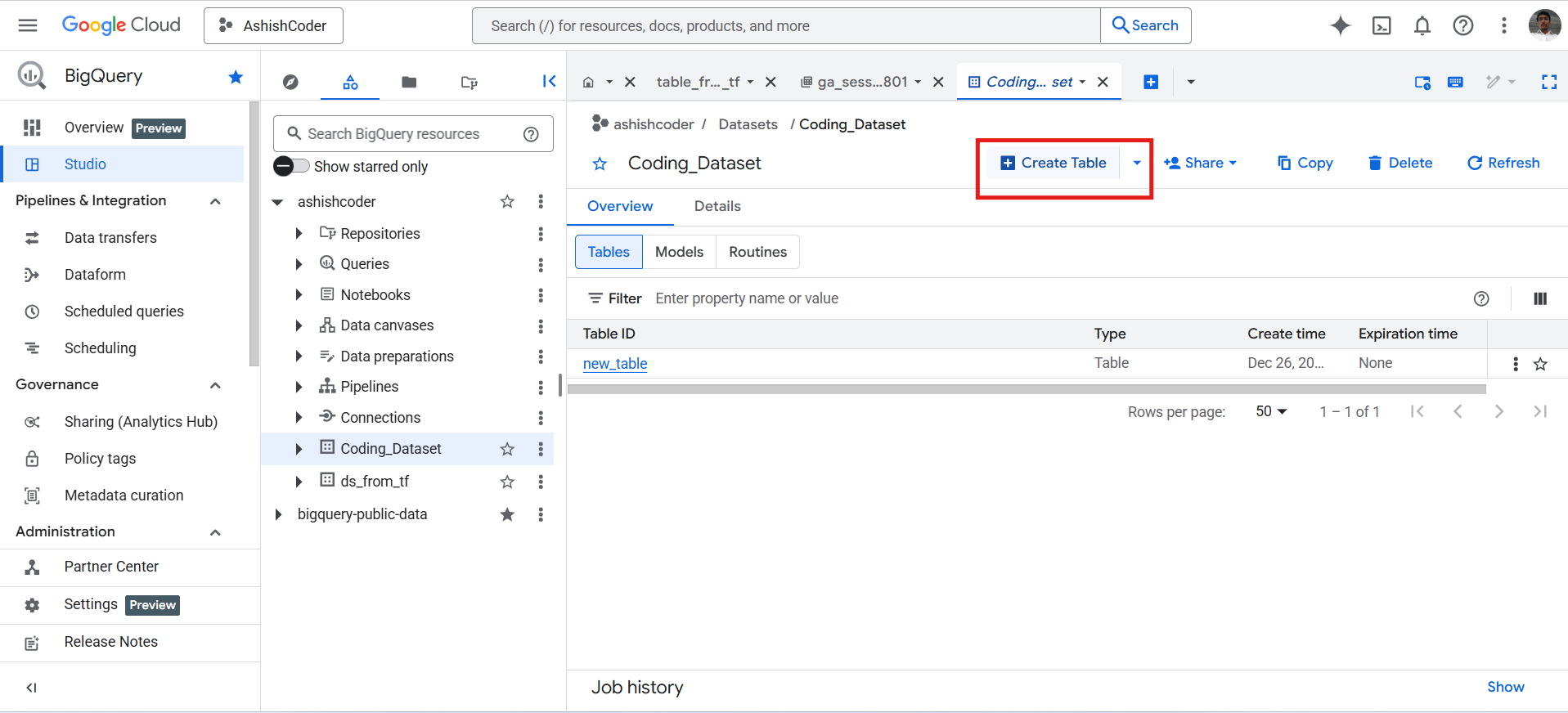Screen dimensions: 1568x713
Task: Star Coding_Dataset beside its title
Action: click(x=600, y=164)
